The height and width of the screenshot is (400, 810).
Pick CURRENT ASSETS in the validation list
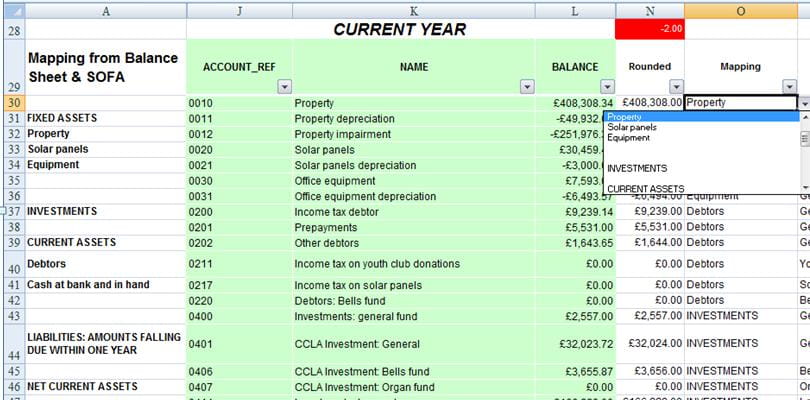pos(645,188)
